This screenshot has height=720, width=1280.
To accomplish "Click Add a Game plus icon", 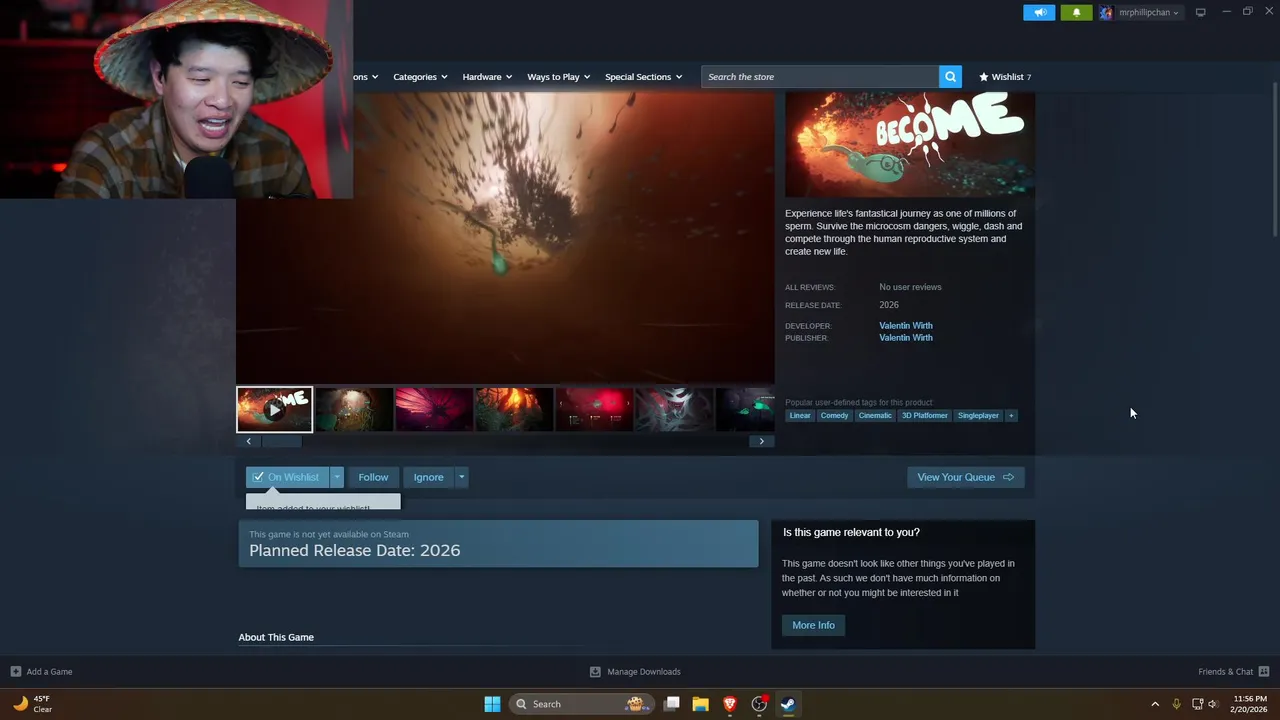I will point(15,671).
